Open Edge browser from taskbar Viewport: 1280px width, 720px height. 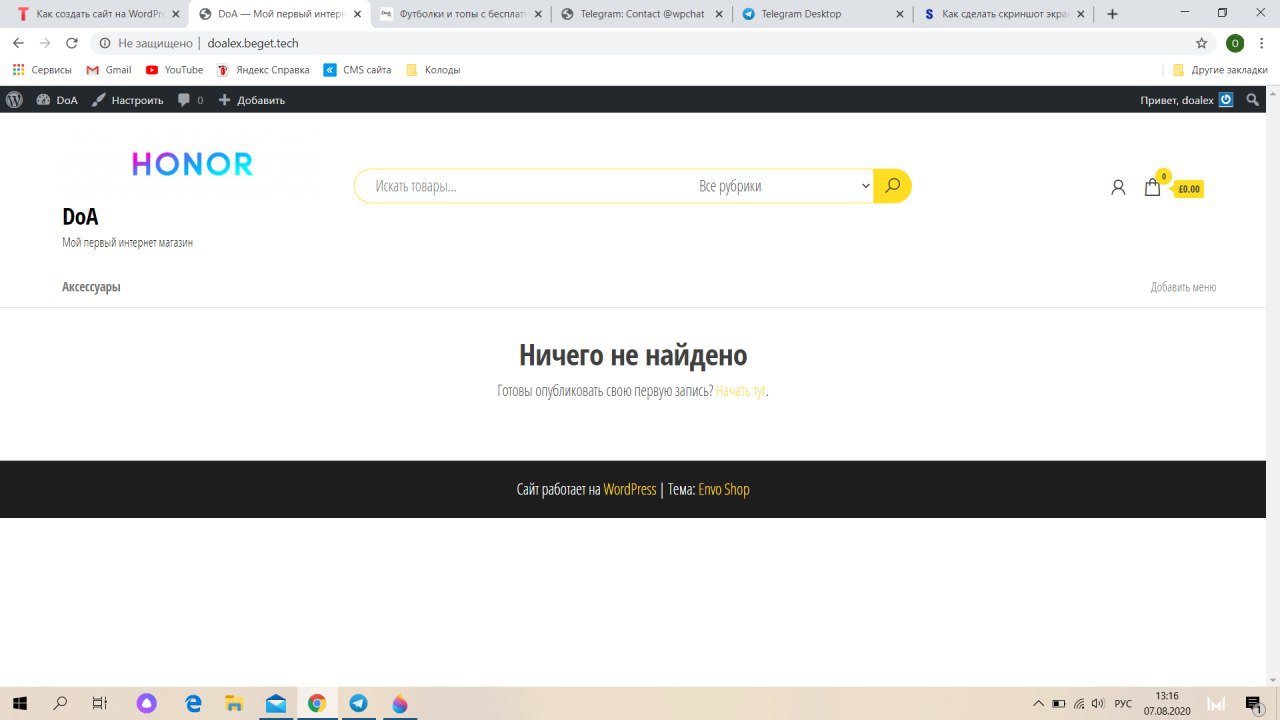click(194, 704)
